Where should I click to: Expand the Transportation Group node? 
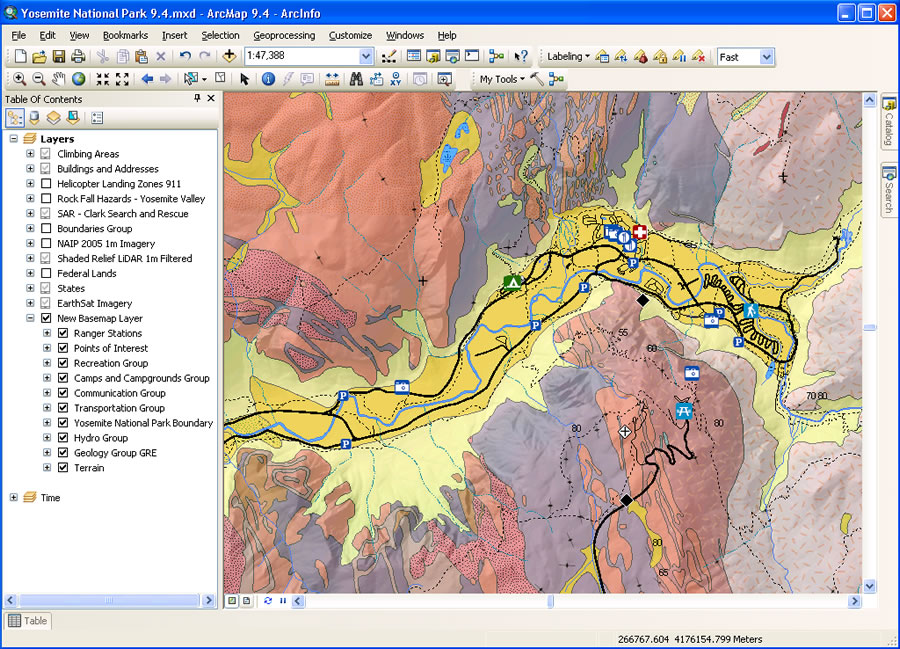47,408
